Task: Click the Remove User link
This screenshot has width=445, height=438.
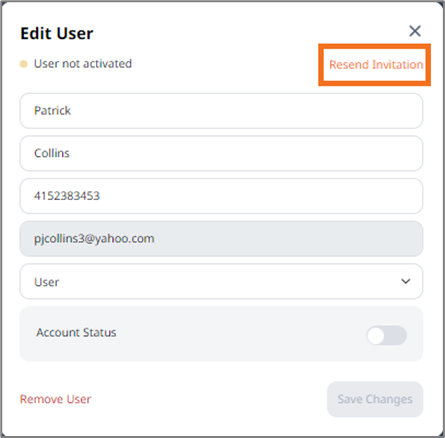Action: pyautogui.click(x=55, y=399)
